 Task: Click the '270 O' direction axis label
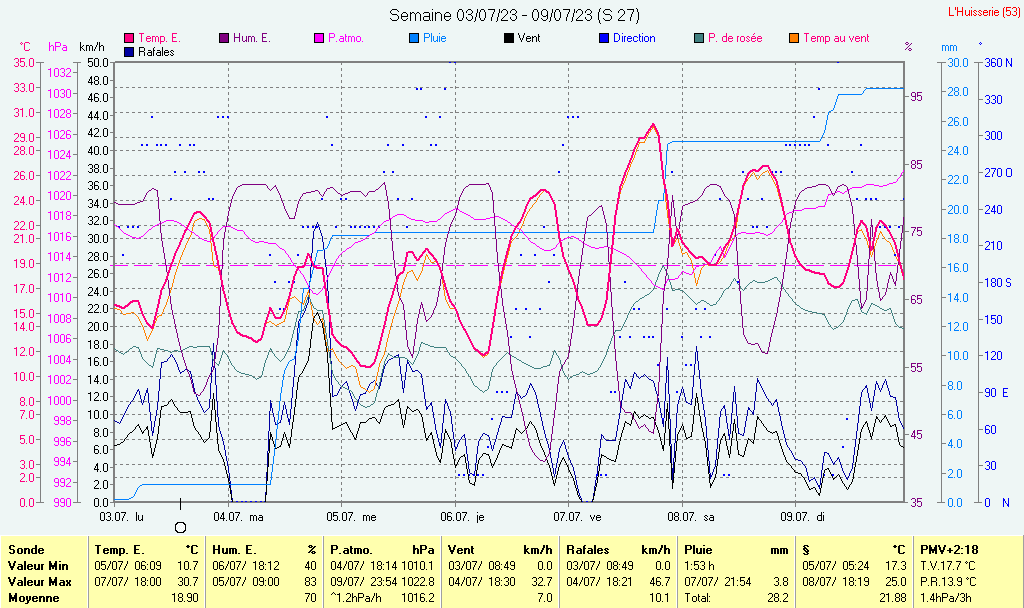998,173
